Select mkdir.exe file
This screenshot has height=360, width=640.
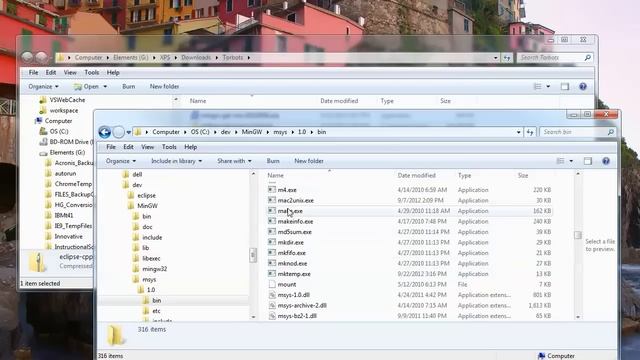click(290, 242)
